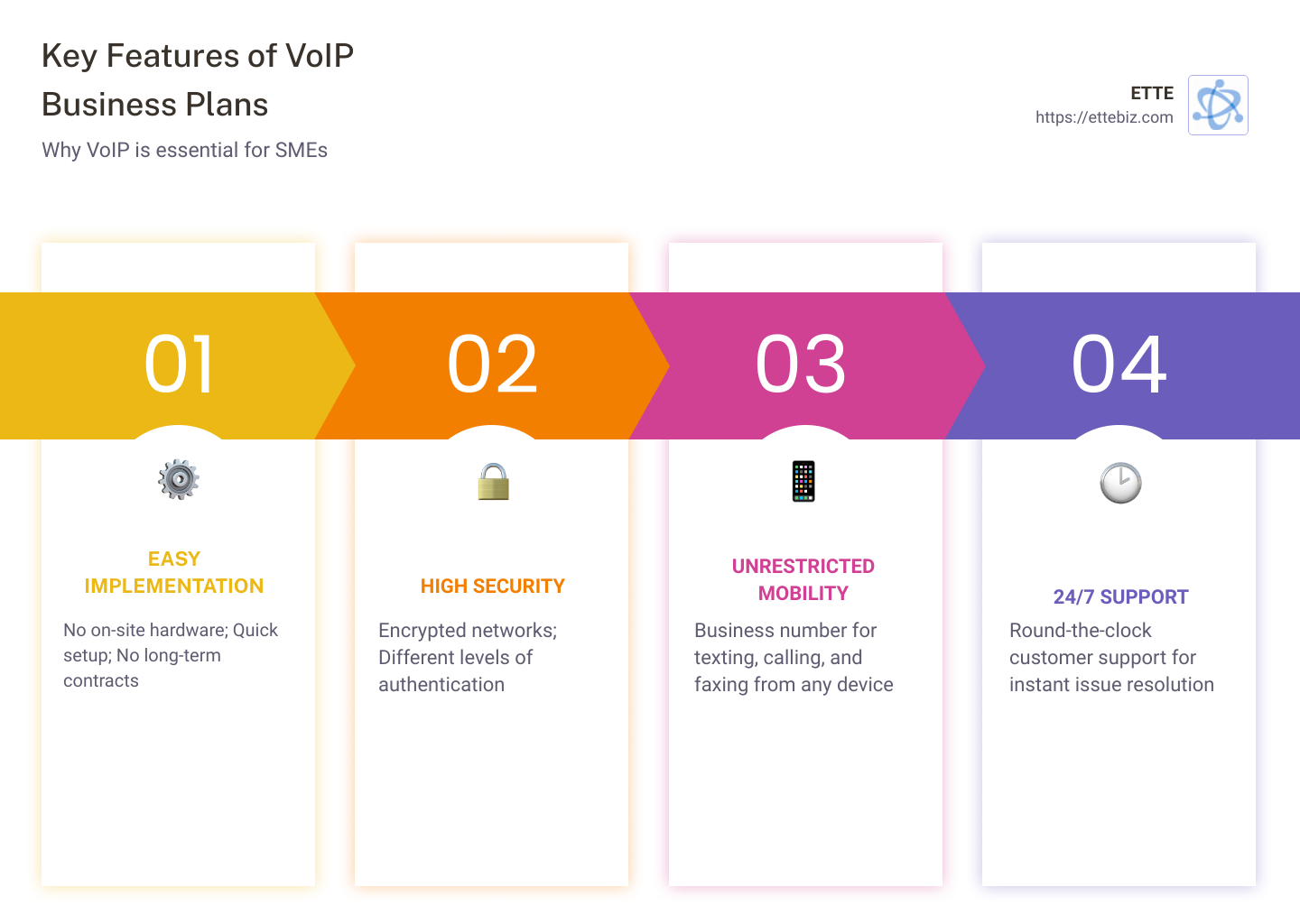Screen dimensions: 1300x924
Task: Click the gear icon under 01
Action: click(x=179, y=479)
